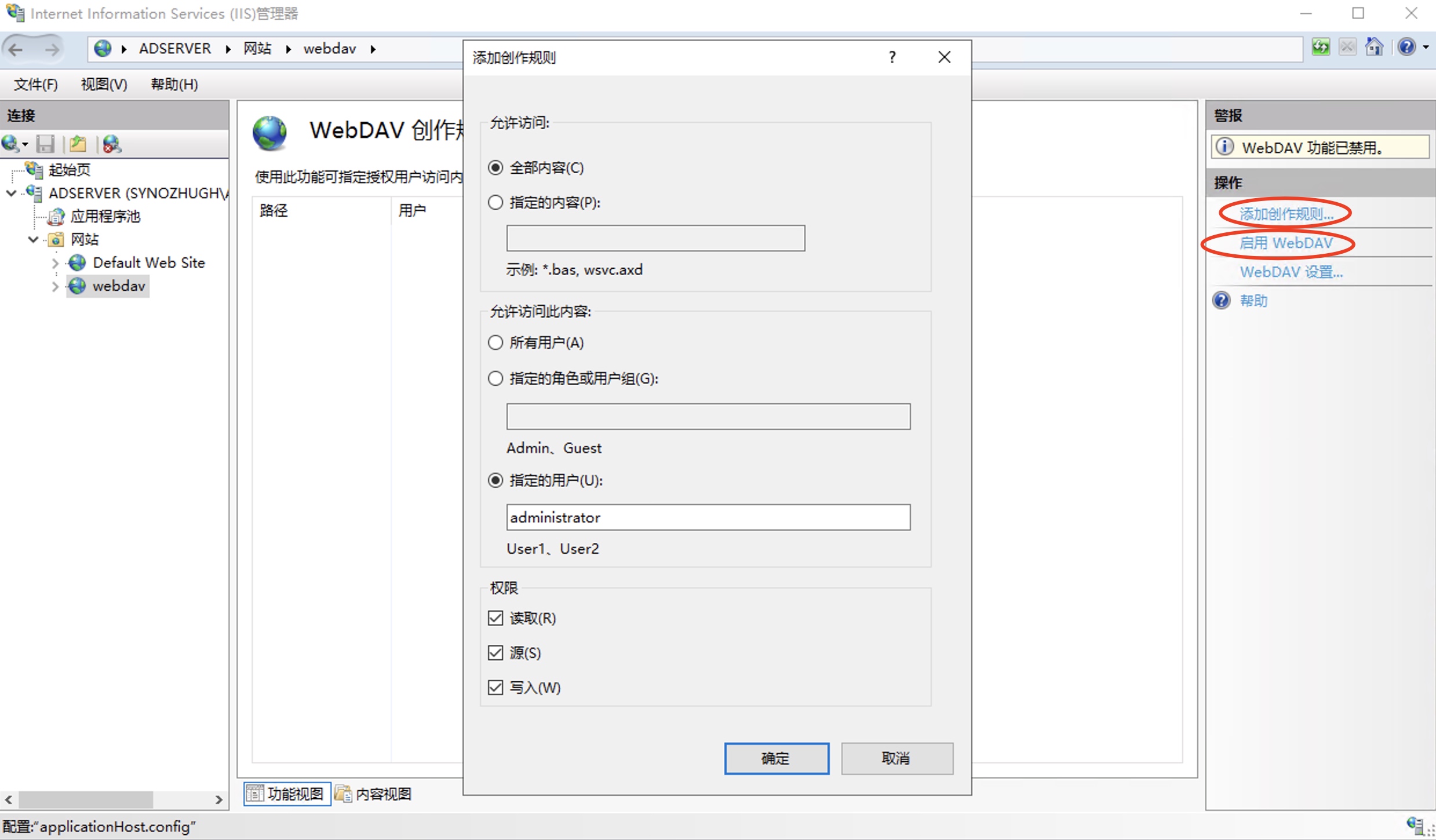
Task: Click the info icon in WebDAV alert
Action: [x=1224, y=147]
